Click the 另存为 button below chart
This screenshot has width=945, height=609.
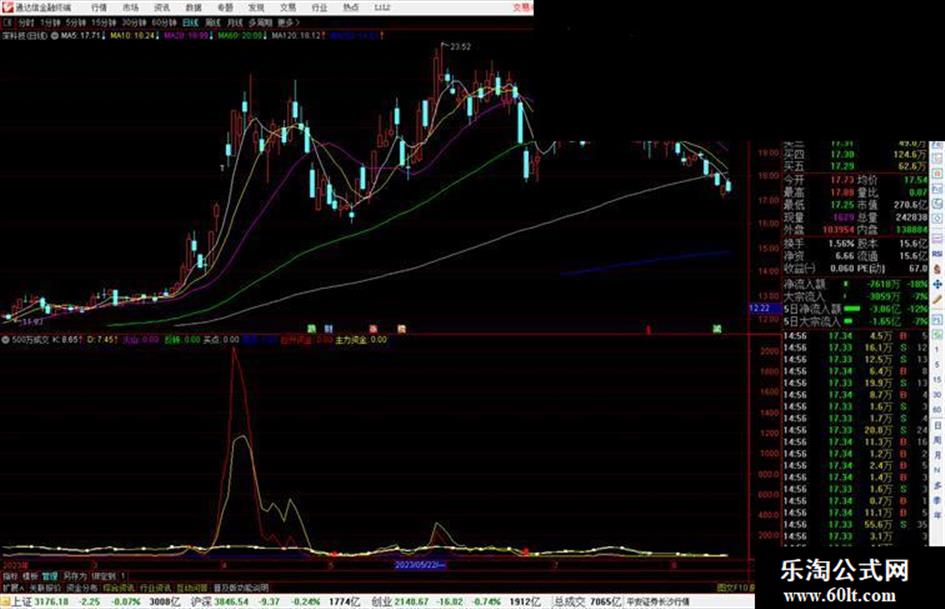(75, 576)
